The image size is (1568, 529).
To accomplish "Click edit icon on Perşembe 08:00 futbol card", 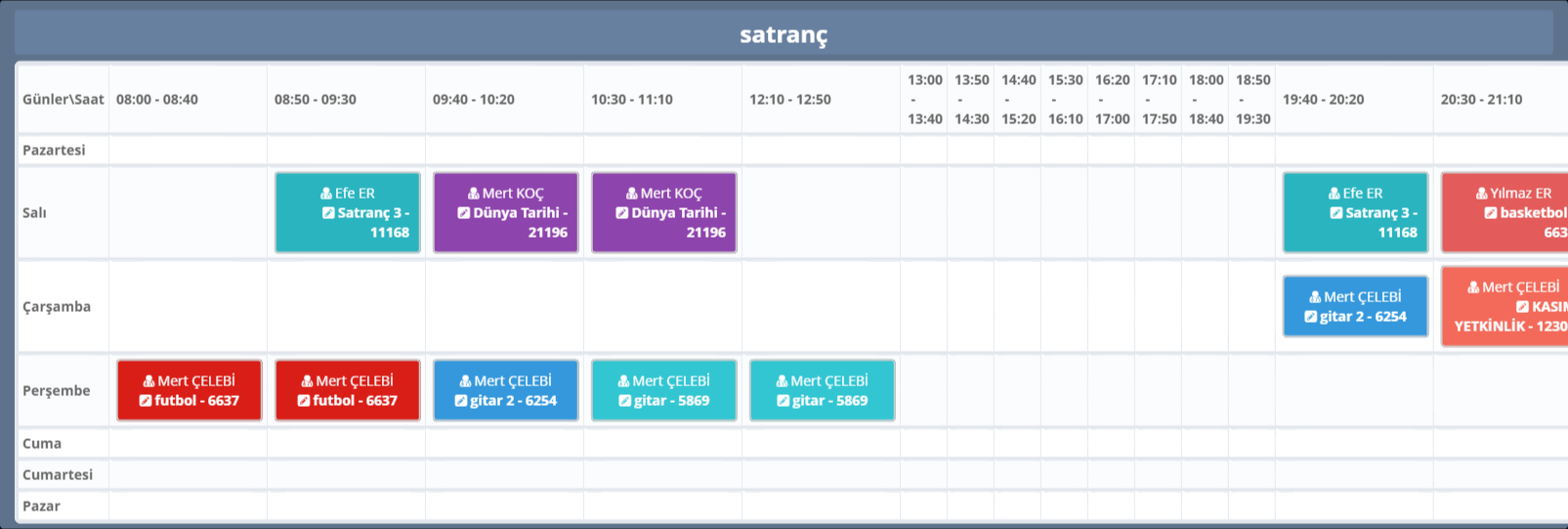I will pyautogui.click(x=146, y=401).
